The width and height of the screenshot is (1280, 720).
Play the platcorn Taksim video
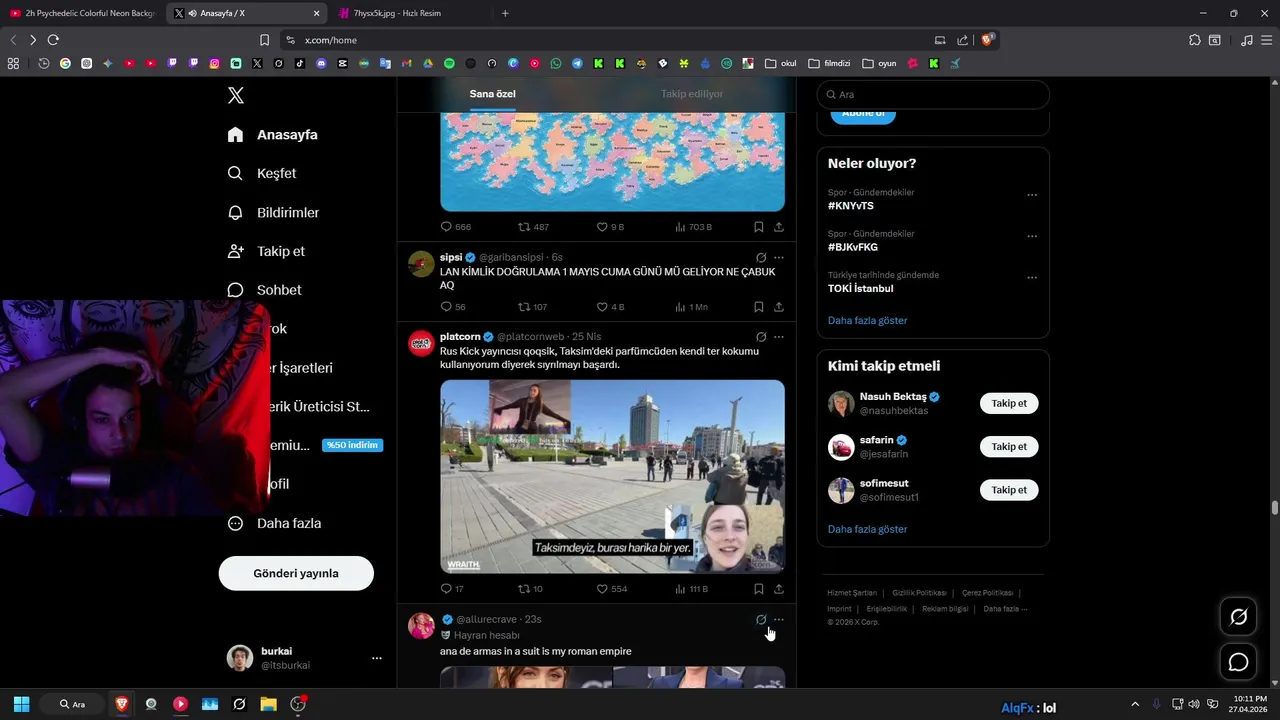(612, 476)
